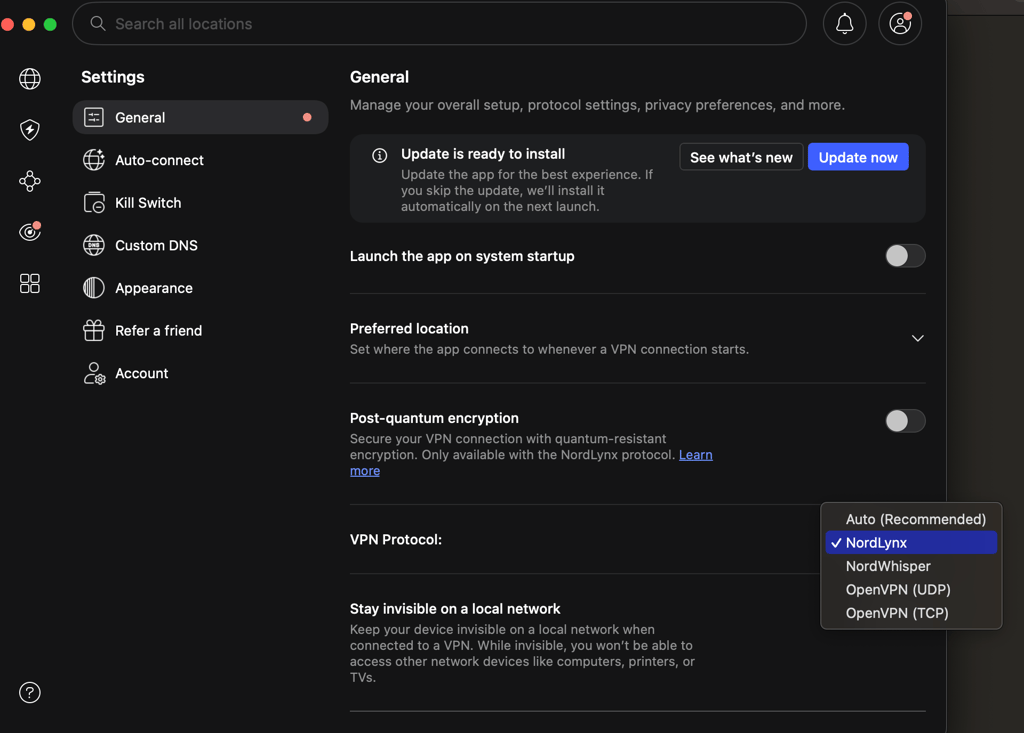Image resolution: width=1024 pixels, height=733 pixels.
Task: Click the Appearance half-circle icon
Action: [x=93, y=288]
